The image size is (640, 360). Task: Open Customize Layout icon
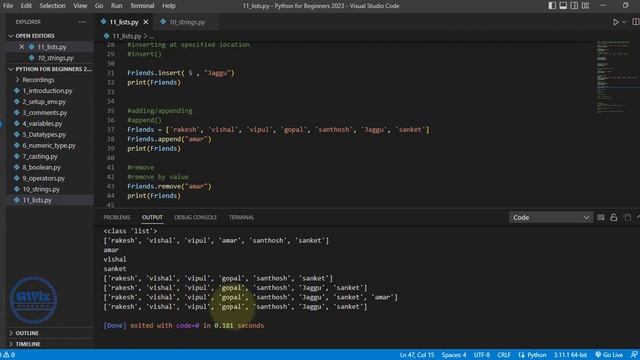585,6
